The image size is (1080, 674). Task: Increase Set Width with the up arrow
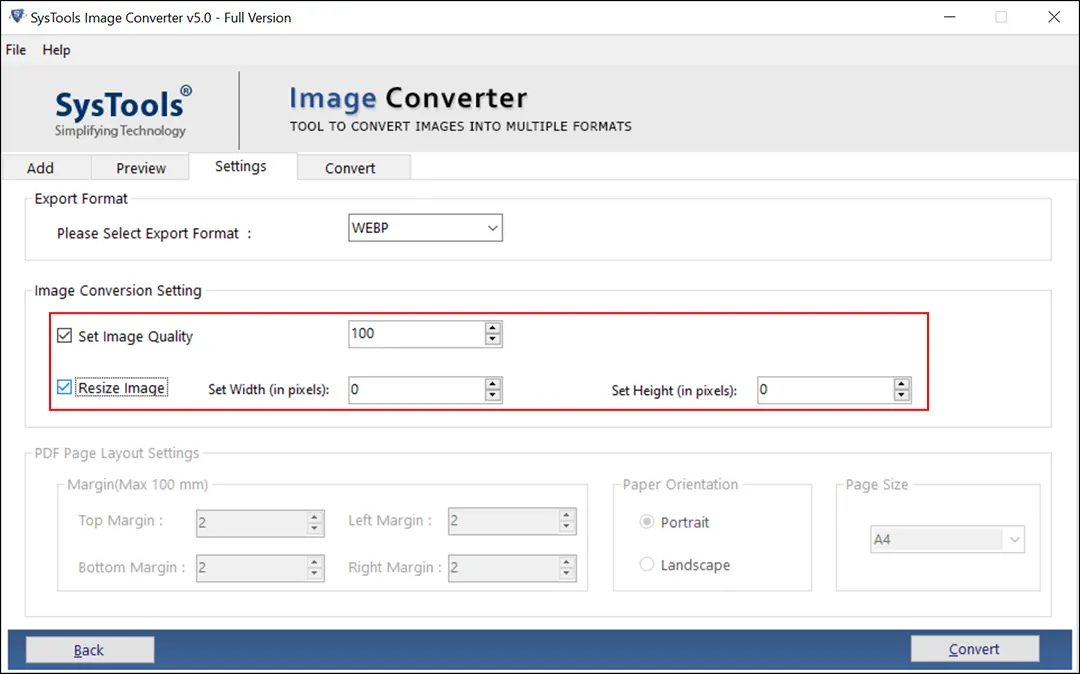[492, 383]
